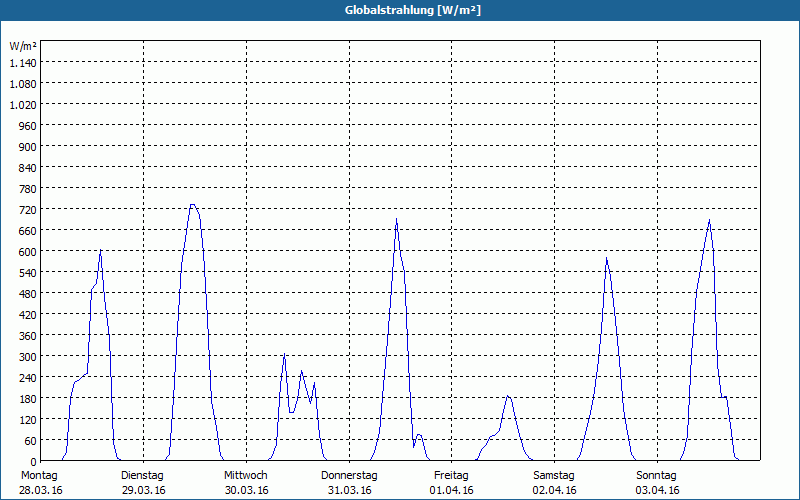This screenshot has width=800, height=500.
Task: Click the 780 y-axis label
Action: click(x=29, y=189)
